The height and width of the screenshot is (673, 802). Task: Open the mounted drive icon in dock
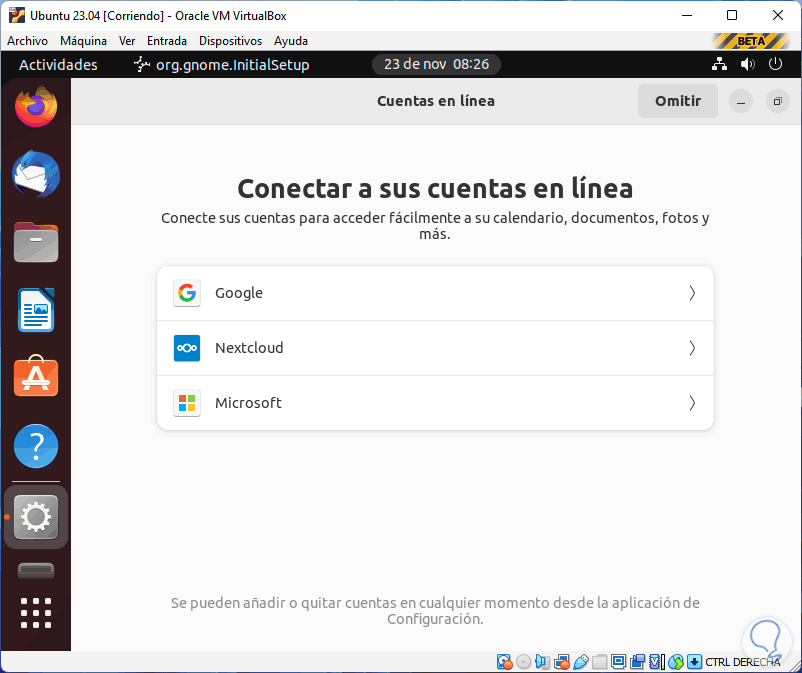(36, 571)
